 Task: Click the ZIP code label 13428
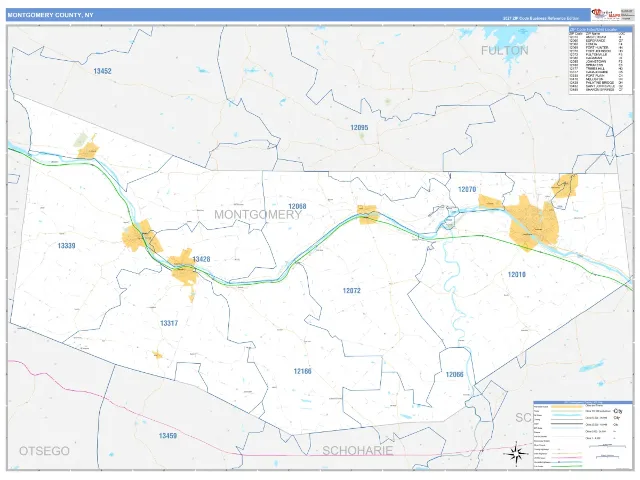click(201, 259)
